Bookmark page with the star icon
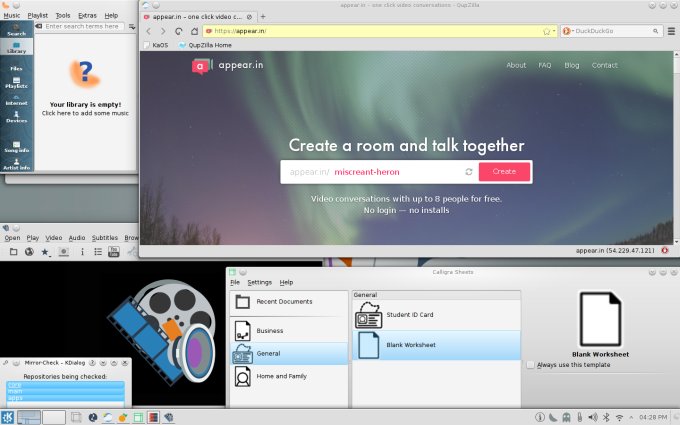The image size is (680, 425). tap(546, 31)
